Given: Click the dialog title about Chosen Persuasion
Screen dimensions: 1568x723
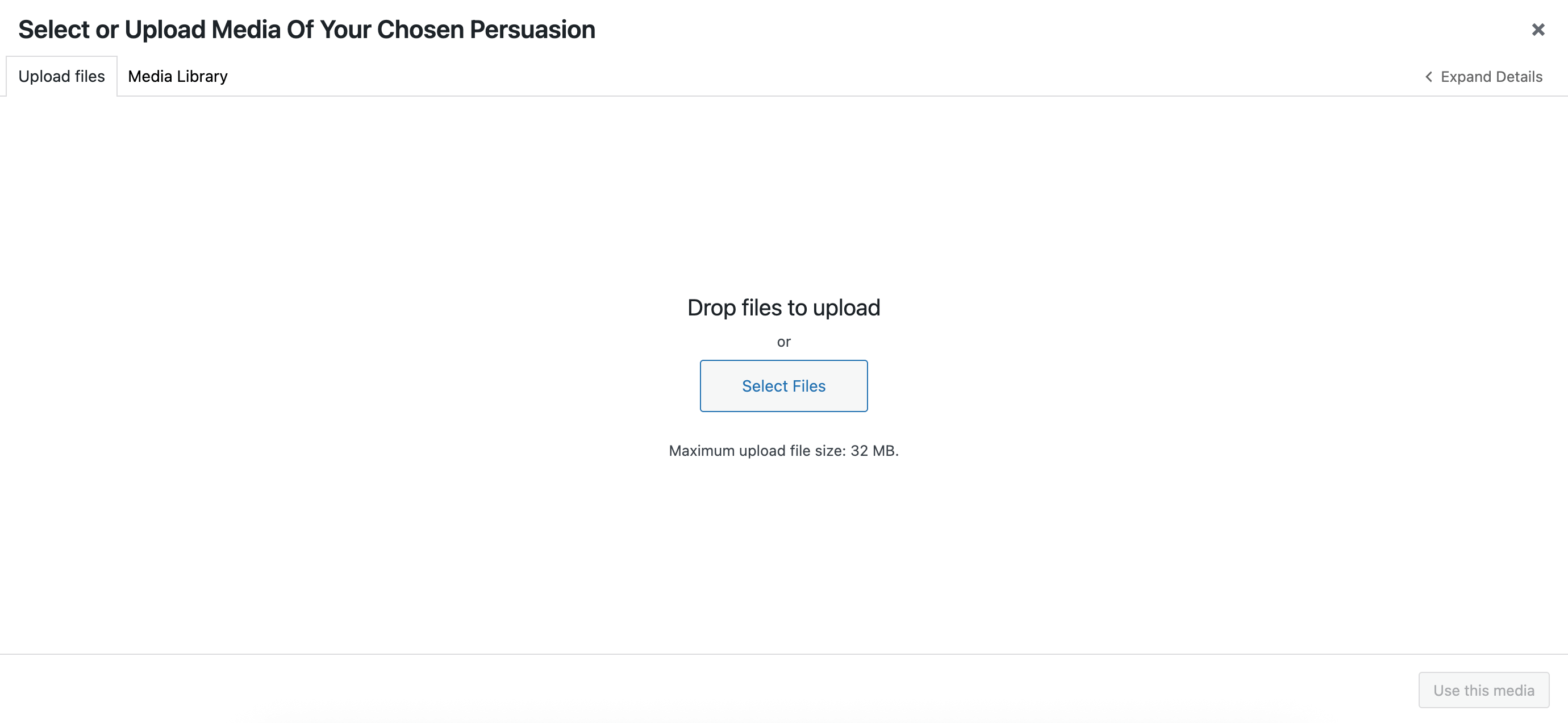Looking at the screenshot, I should 306,29.
